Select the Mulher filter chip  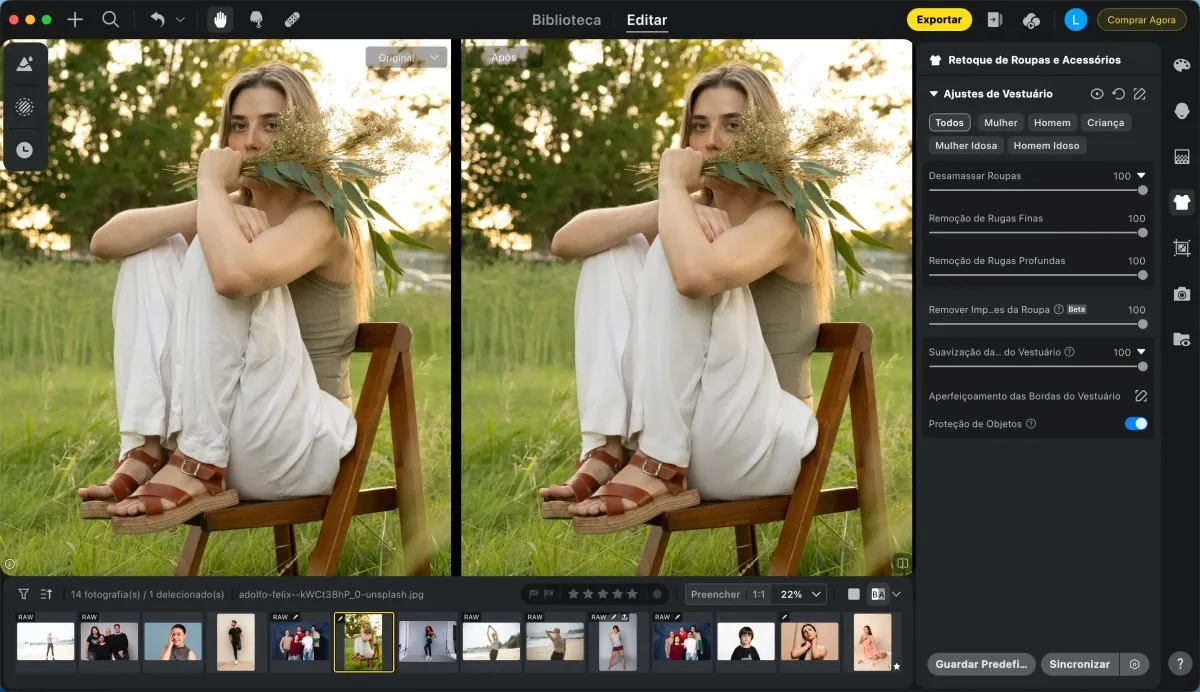point(1000,123)
